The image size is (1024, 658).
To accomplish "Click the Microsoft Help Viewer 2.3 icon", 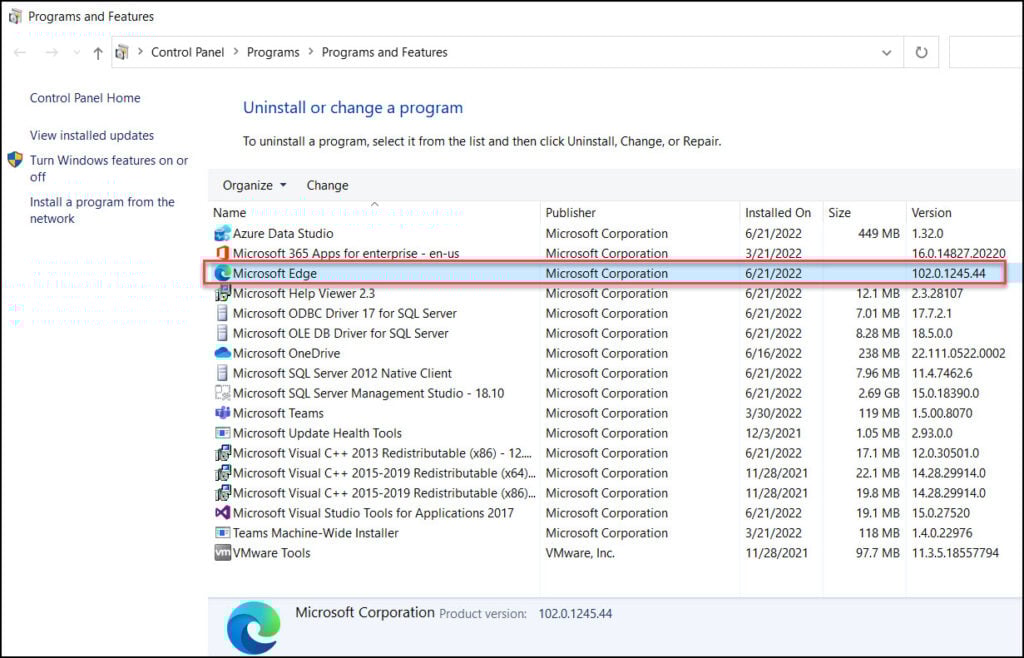I will (222, 293).
